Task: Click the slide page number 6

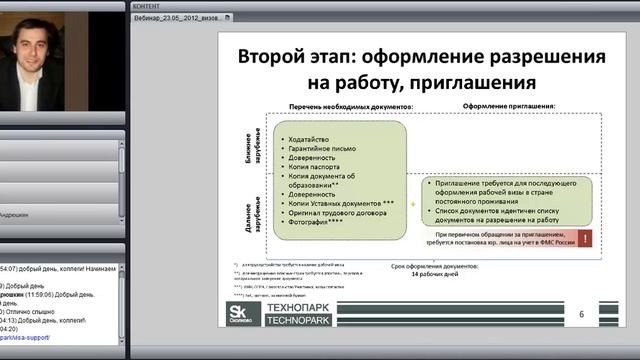Action: tap(582, 314)
